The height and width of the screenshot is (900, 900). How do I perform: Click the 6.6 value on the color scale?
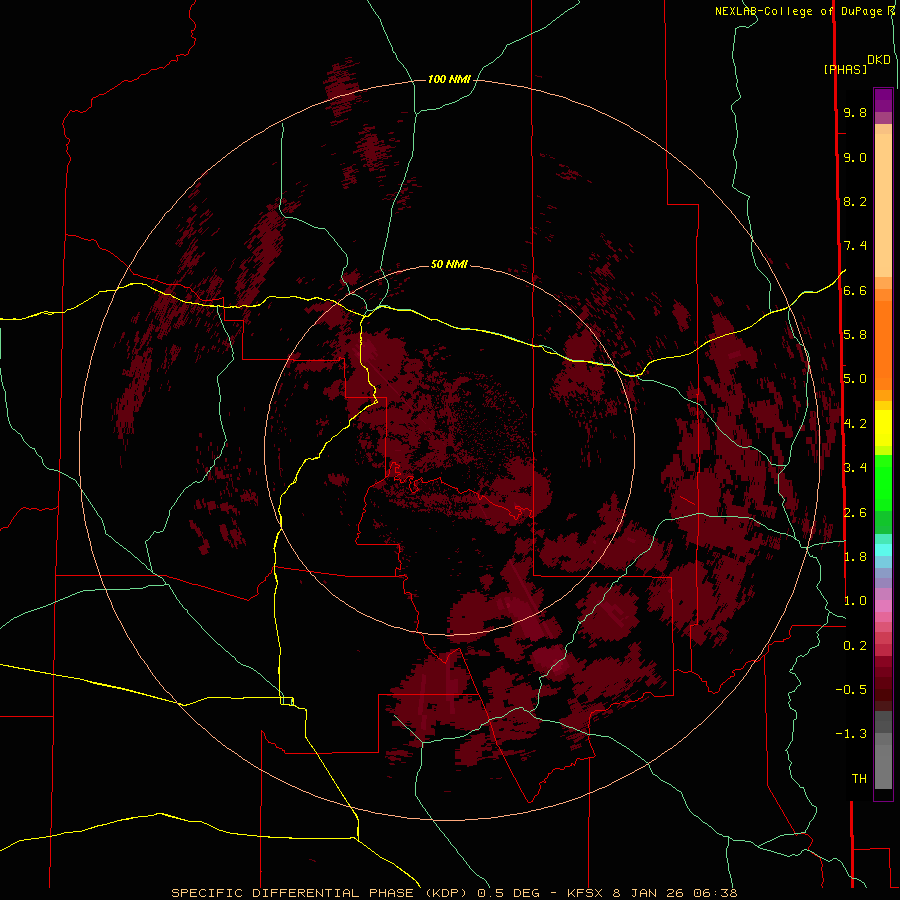click(x=855, y=290)
